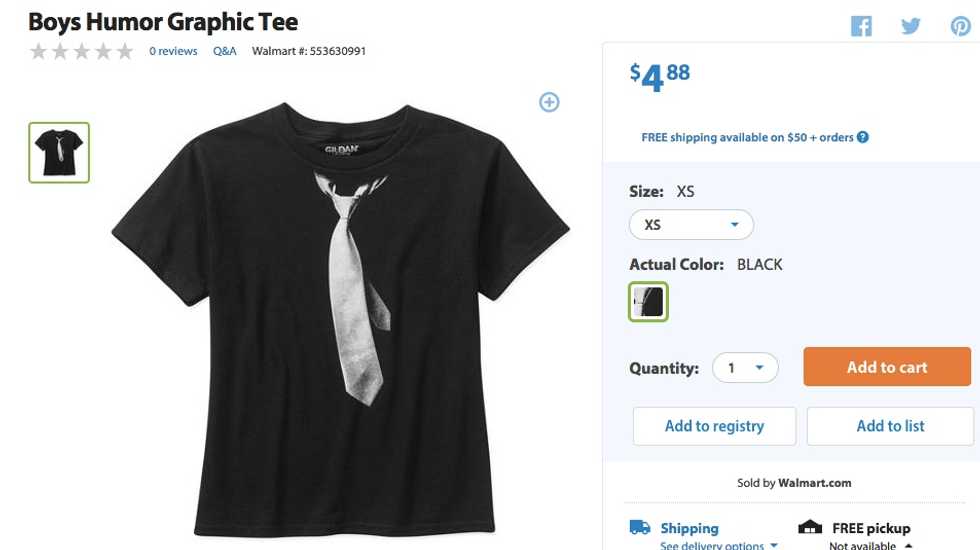This screenshot has height=550, width=980.
Task: Share product on Twitter
Action: pyautogui.click(x=910, y=27)
